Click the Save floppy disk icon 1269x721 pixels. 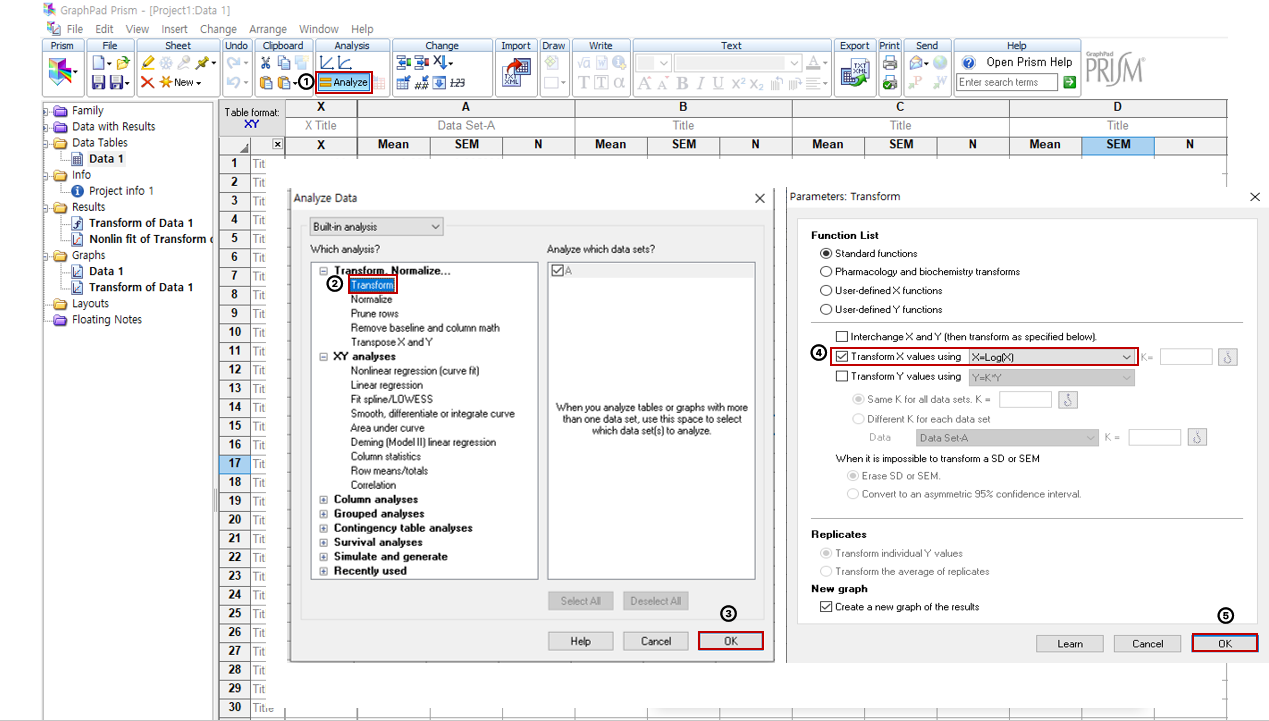click(99, 83)
